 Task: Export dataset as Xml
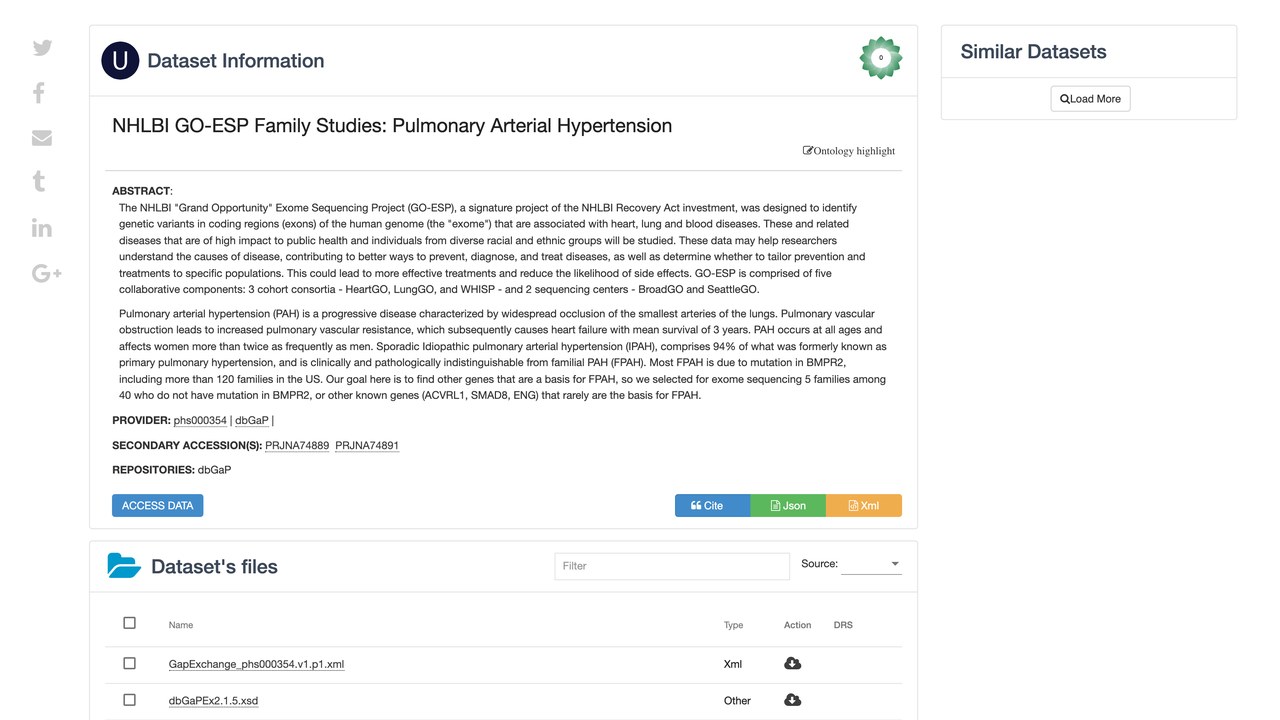(x=864, y=505)
